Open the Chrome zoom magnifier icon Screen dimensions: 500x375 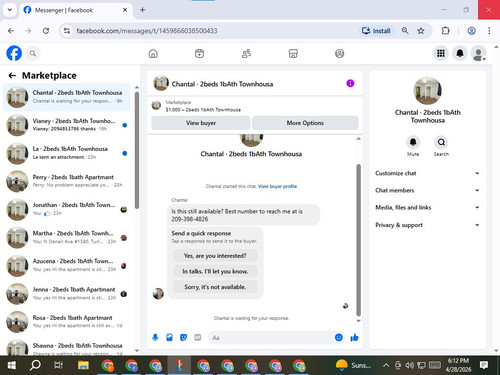[405, 31]
